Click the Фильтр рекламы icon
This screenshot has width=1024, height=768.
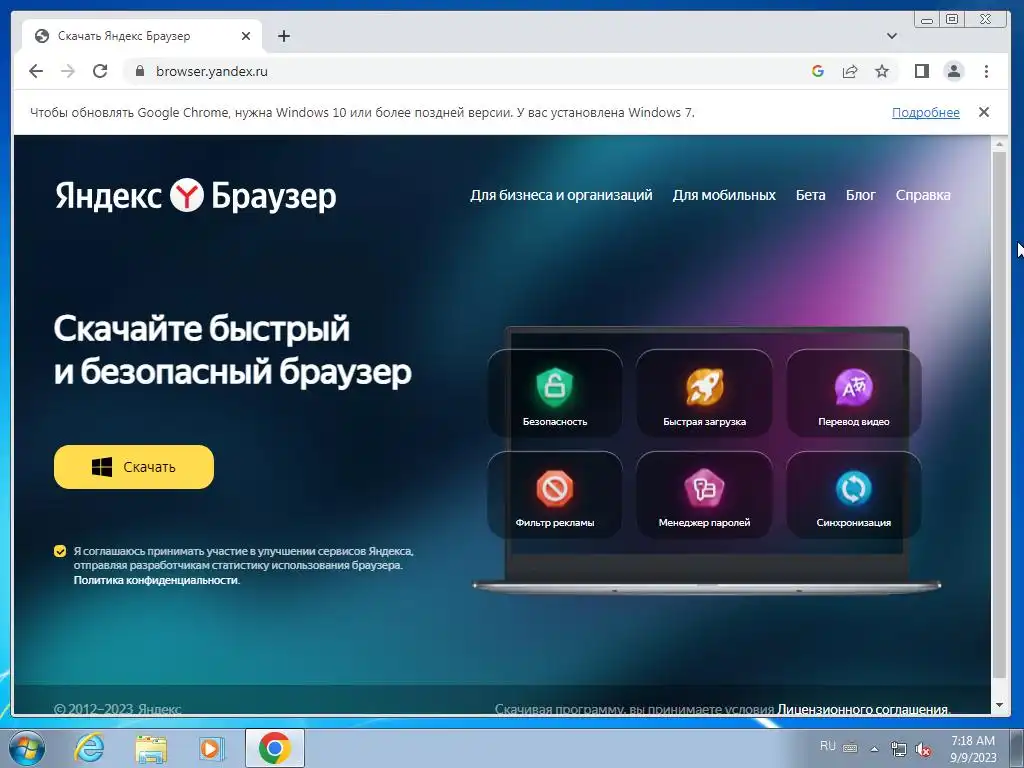(x=554, y=488)
